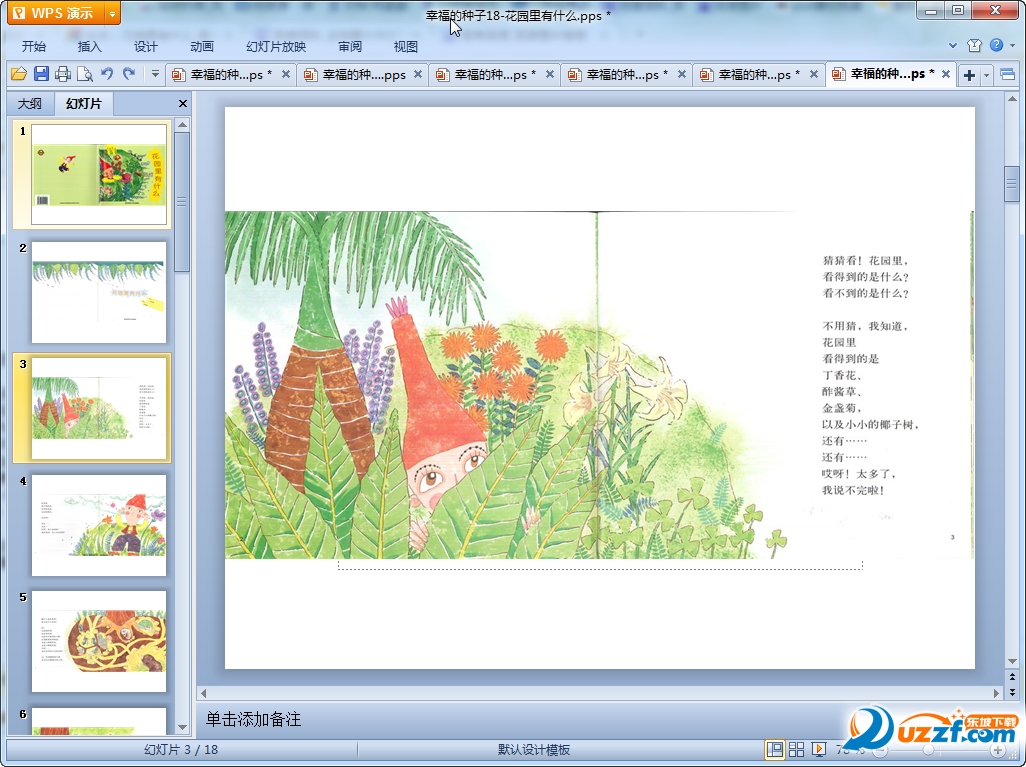Switch to normal view in status bar
This screenshot has height=767, width=1026.
(775, 749)
